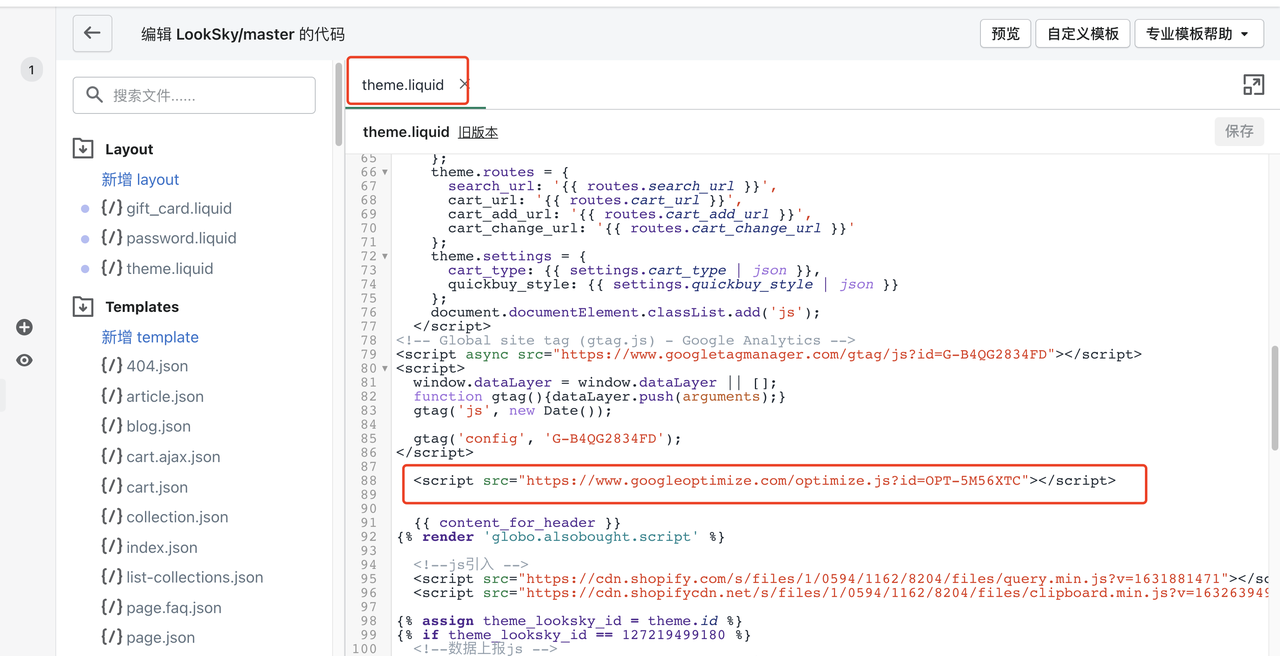This screenshot has height=656, width=1280.
Task: Click the expand editor fullscreen icon
Action: pyautogui.click(x=1253, y=85)
